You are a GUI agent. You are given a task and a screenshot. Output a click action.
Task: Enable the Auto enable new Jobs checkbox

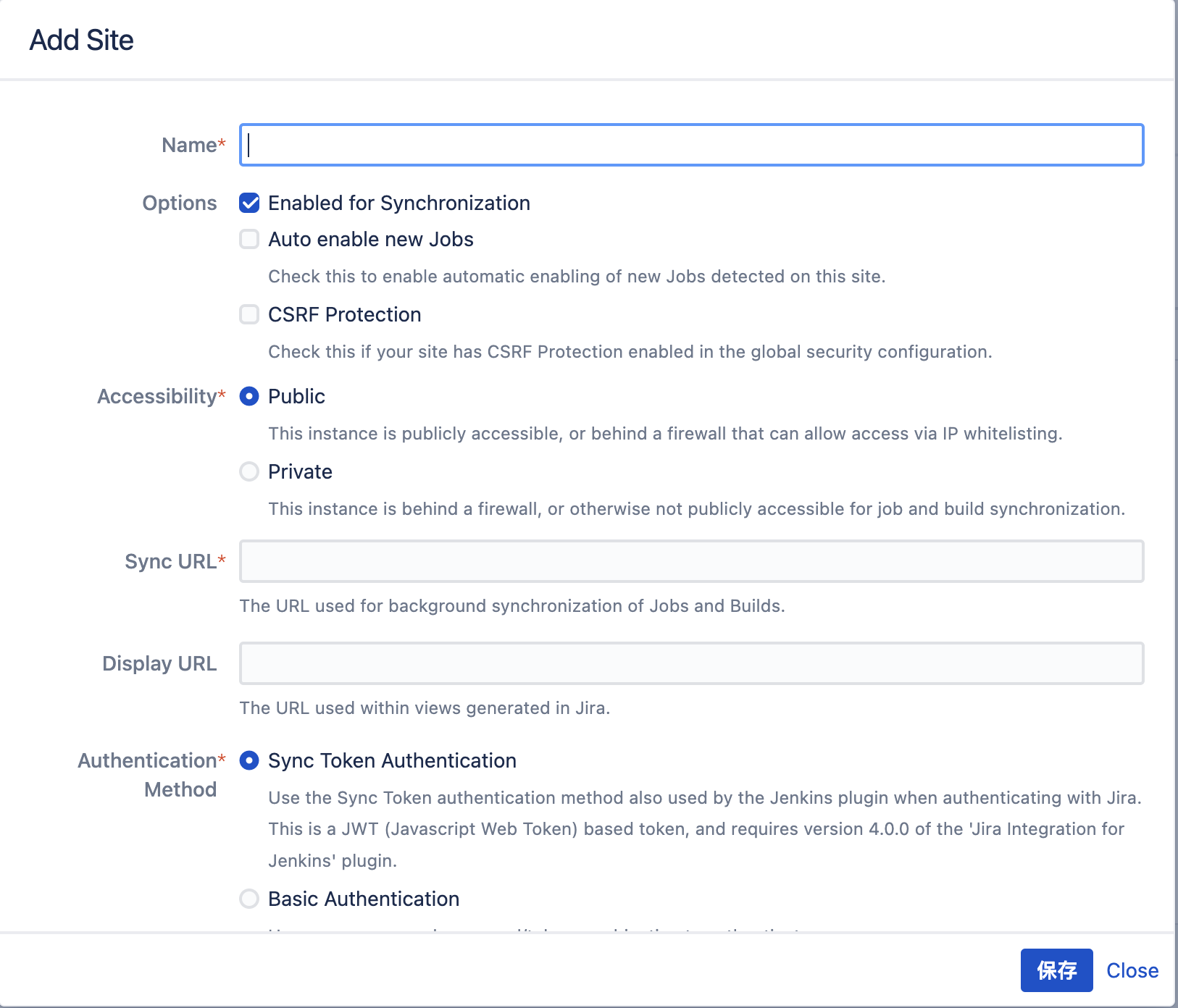coord(249,239)
